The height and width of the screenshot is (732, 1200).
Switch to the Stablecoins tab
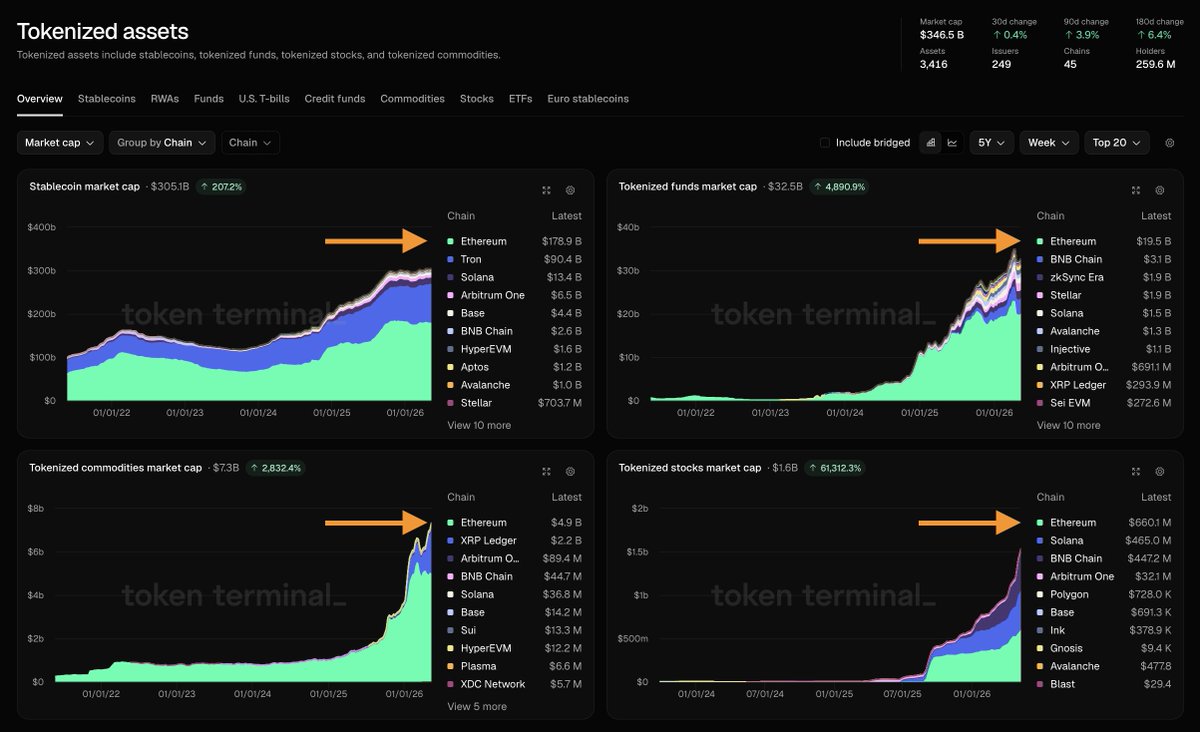pos(107,99)
